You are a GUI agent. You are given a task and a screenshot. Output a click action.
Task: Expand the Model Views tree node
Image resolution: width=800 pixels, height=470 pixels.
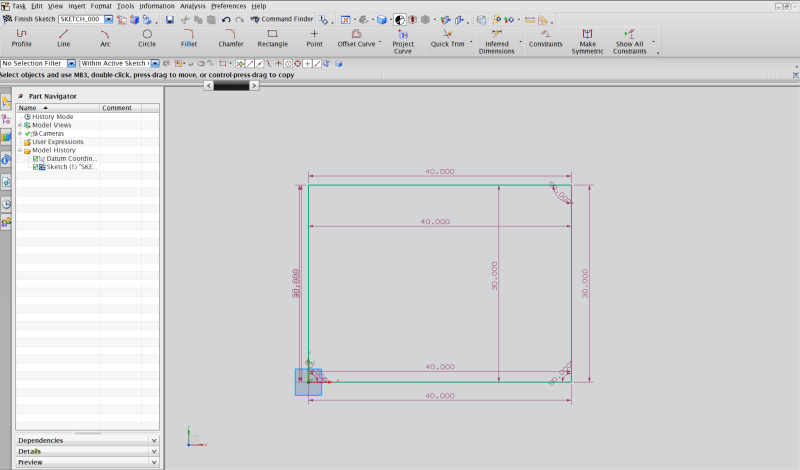pyautogui.click(x=20, y=125)
